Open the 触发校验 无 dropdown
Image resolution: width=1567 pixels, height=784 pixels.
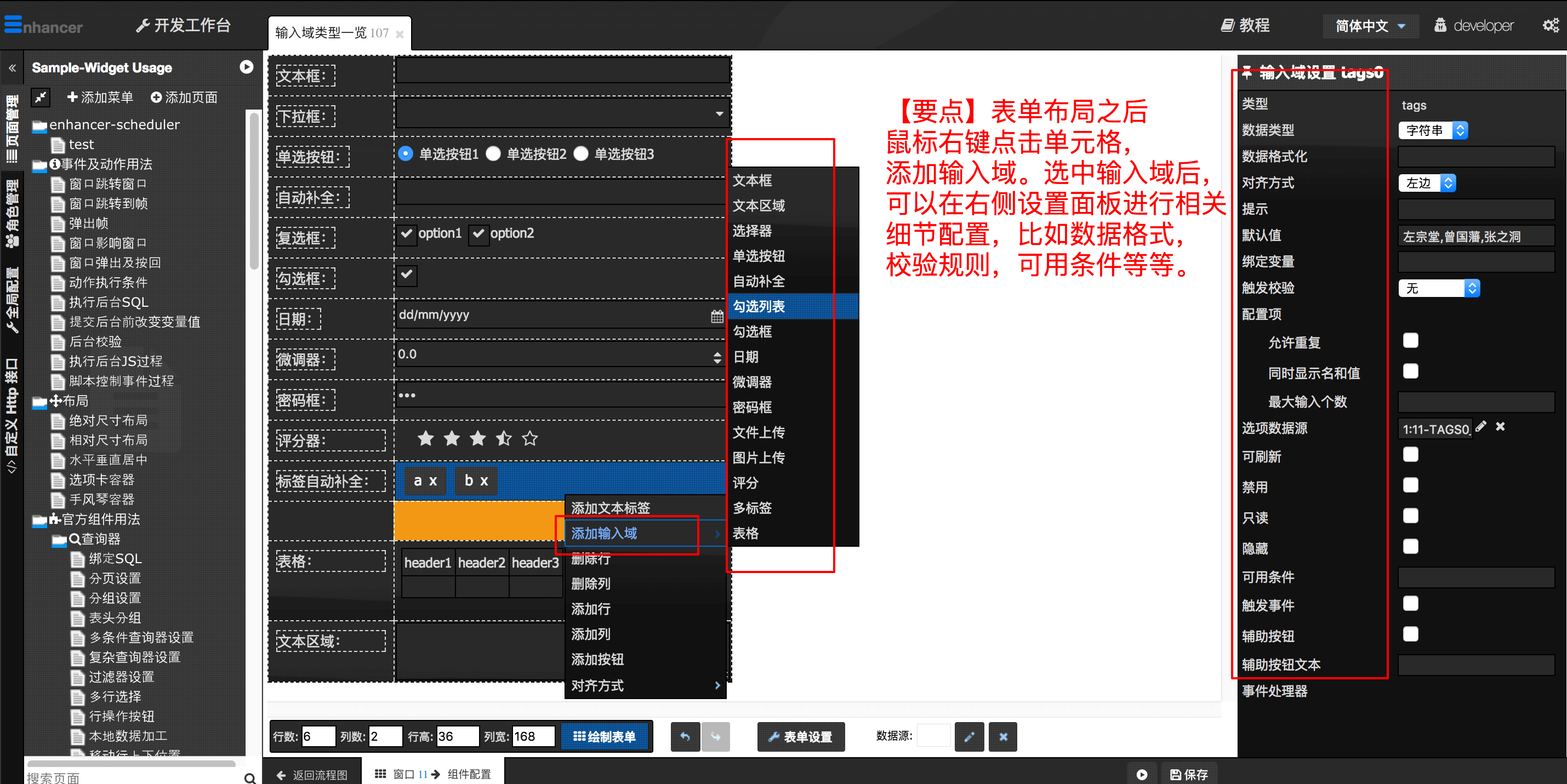[1439, 288]
